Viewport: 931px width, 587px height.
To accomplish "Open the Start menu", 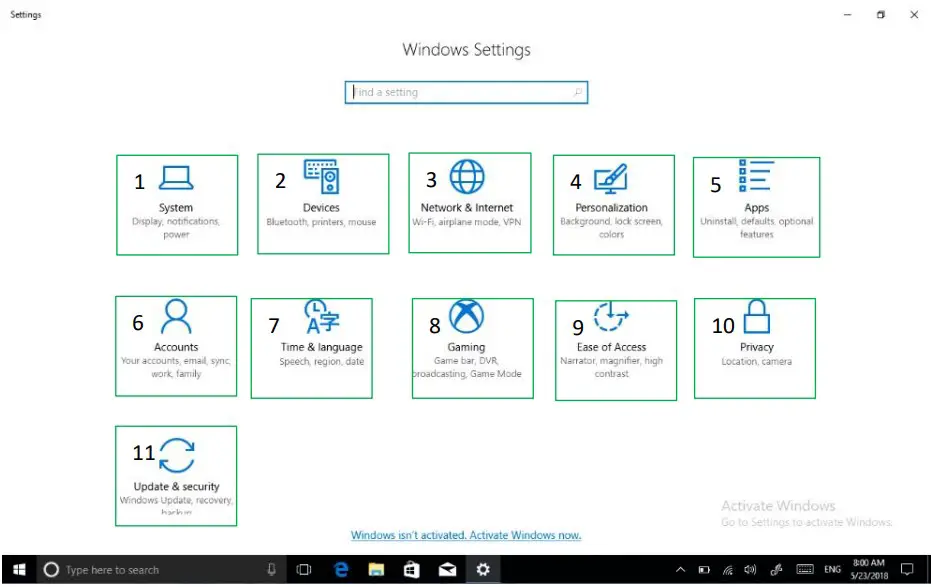I will tap(19, 569).
